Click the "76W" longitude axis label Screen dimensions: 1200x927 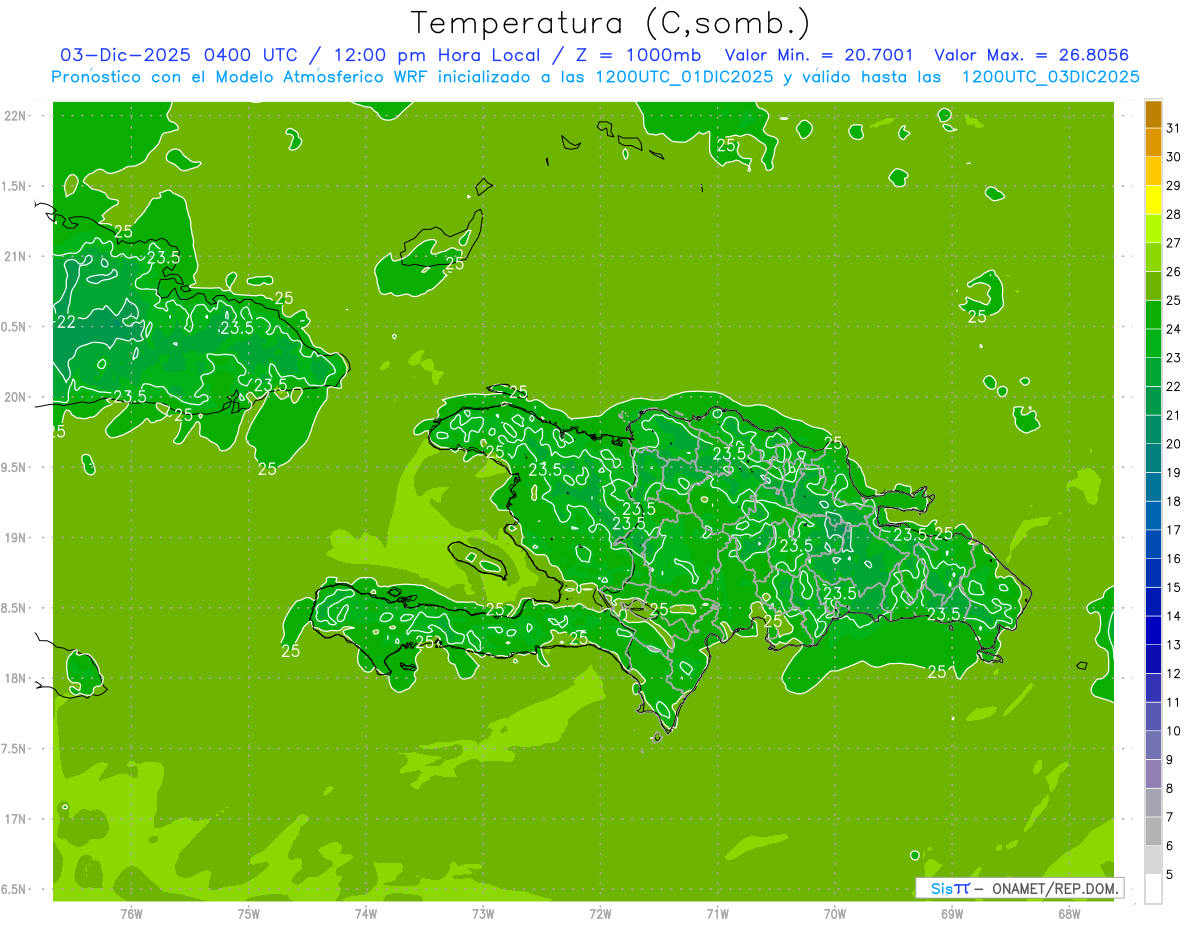tap(131, 914)
